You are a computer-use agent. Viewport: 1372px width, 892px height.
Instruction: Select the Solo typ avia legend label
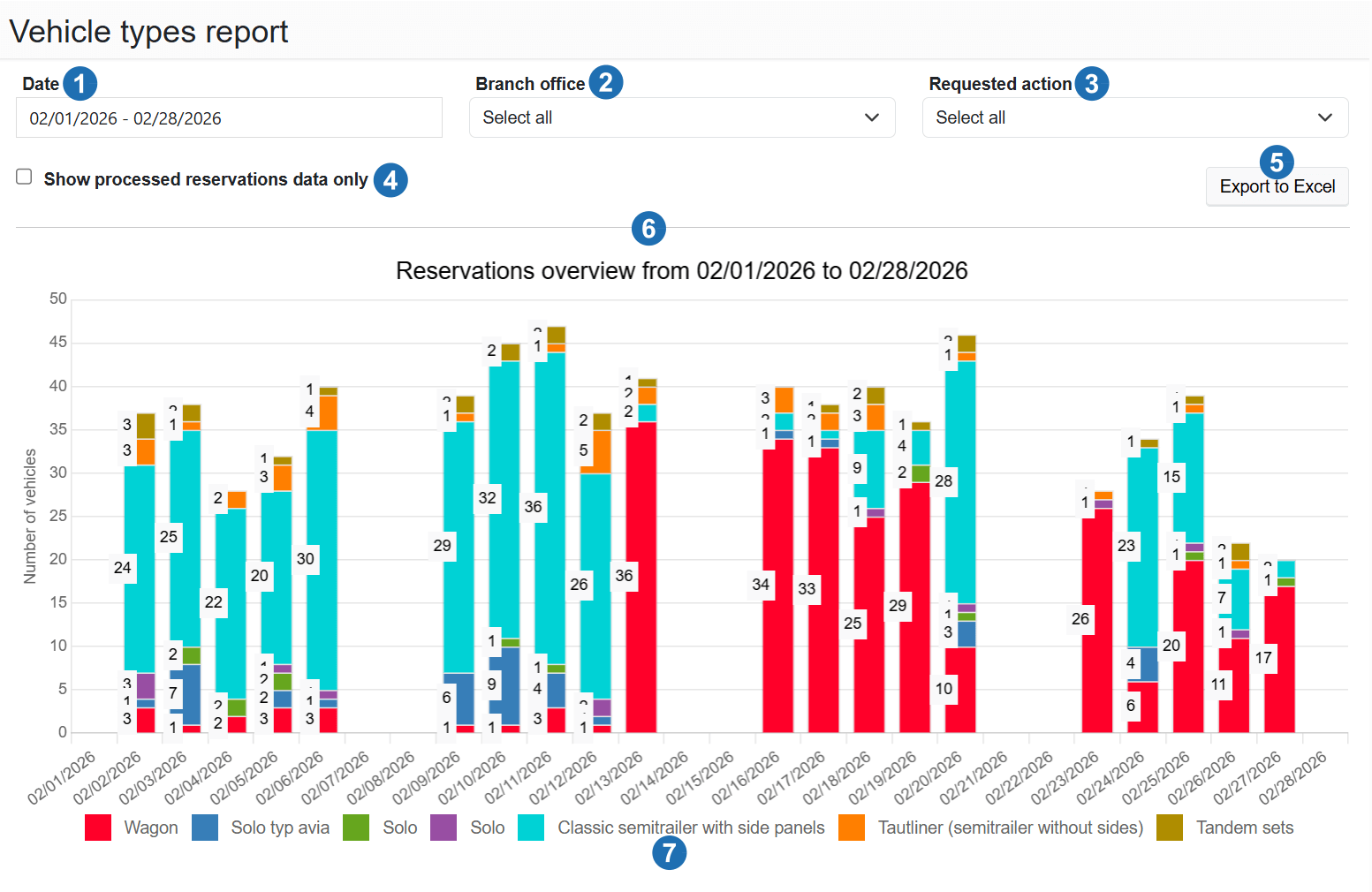point(280,828)
